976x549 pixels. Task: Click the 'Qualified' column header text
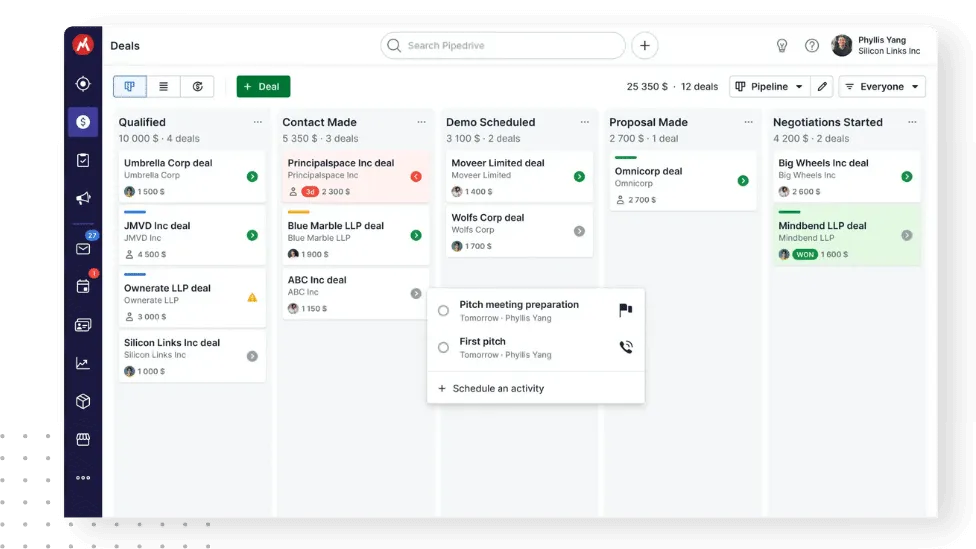click(x=142, y=123)
